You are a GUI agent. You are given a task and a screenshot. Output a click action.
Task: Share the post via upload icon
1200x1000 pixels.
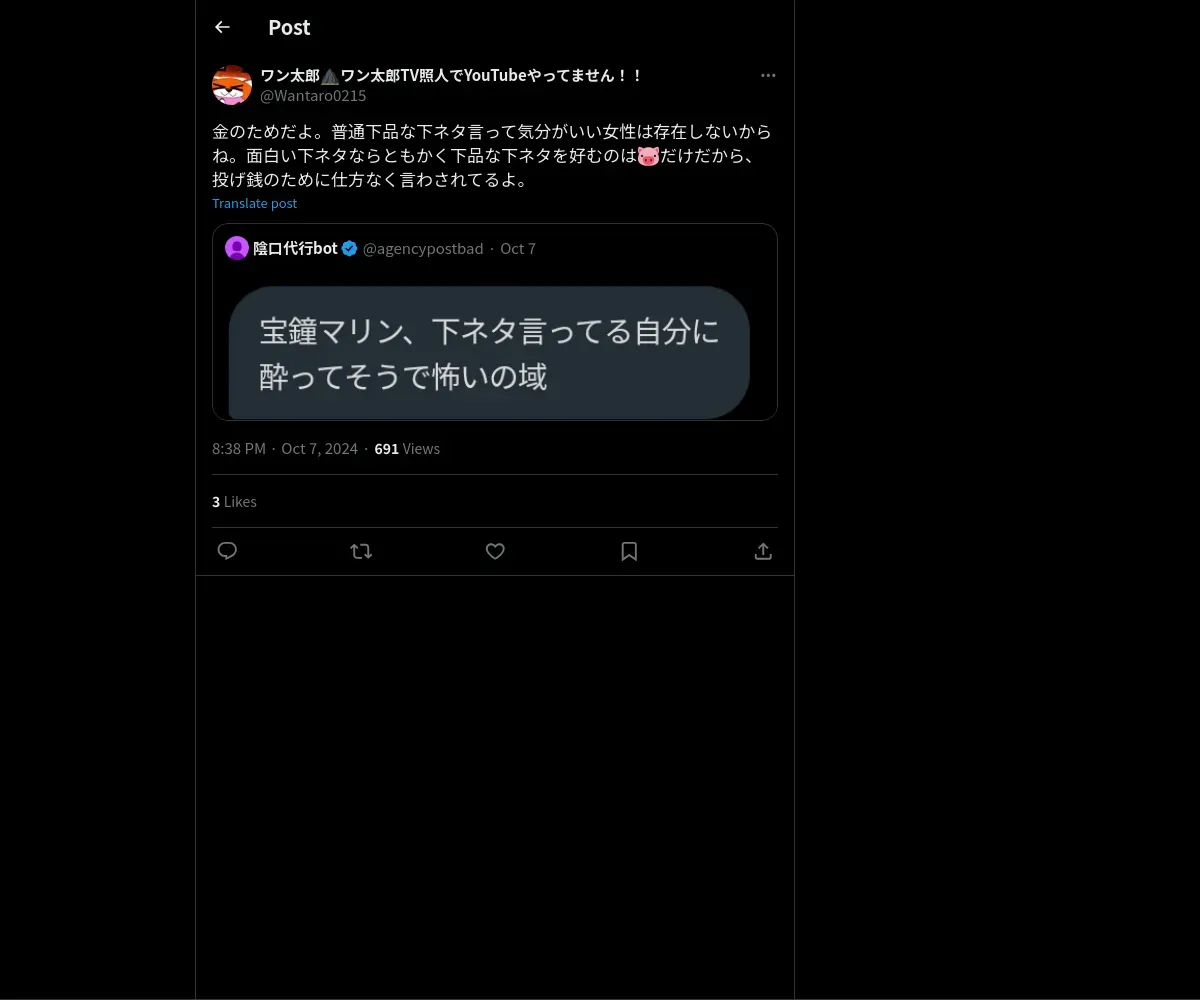pos(763,551)
